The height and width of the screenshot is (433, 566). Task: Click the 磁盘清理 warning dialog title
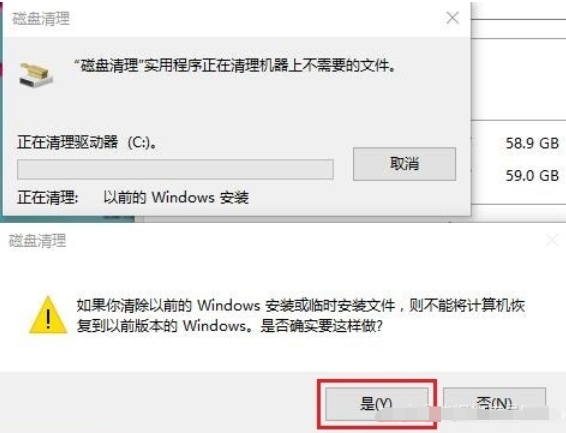(38, 241)
